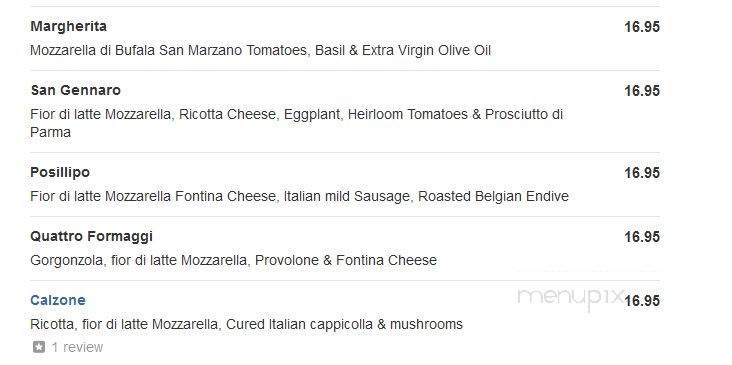Click the San Gennaro 16.95 price

[x=642, y=91]
